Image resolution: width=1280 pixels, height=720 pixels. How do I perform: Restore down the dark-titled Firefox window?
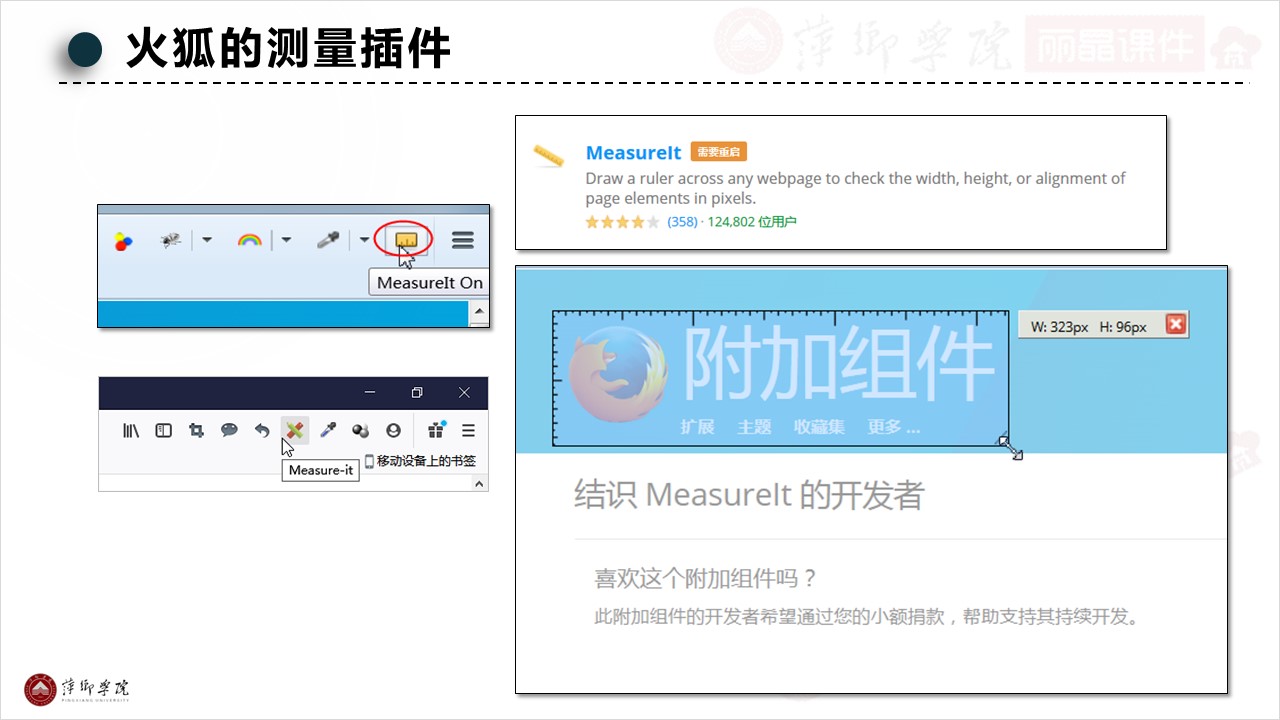coord(417,393)
